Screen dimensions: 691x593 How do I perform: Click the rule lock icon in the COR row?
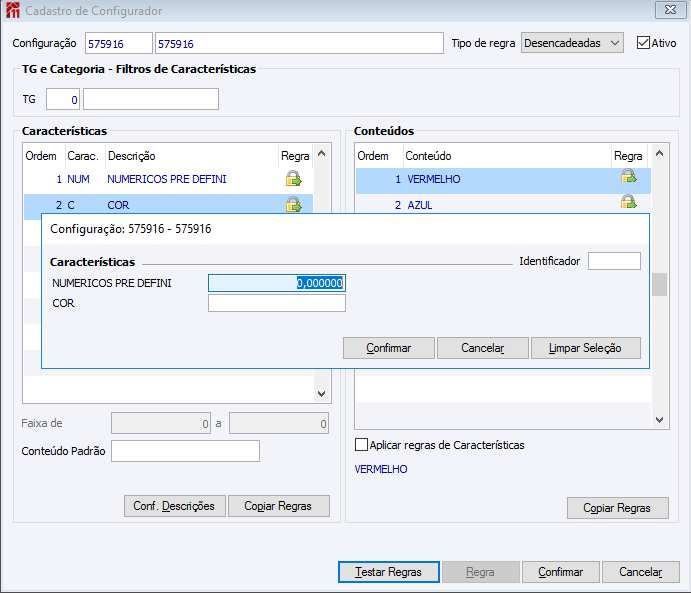(x=293, y=204)
